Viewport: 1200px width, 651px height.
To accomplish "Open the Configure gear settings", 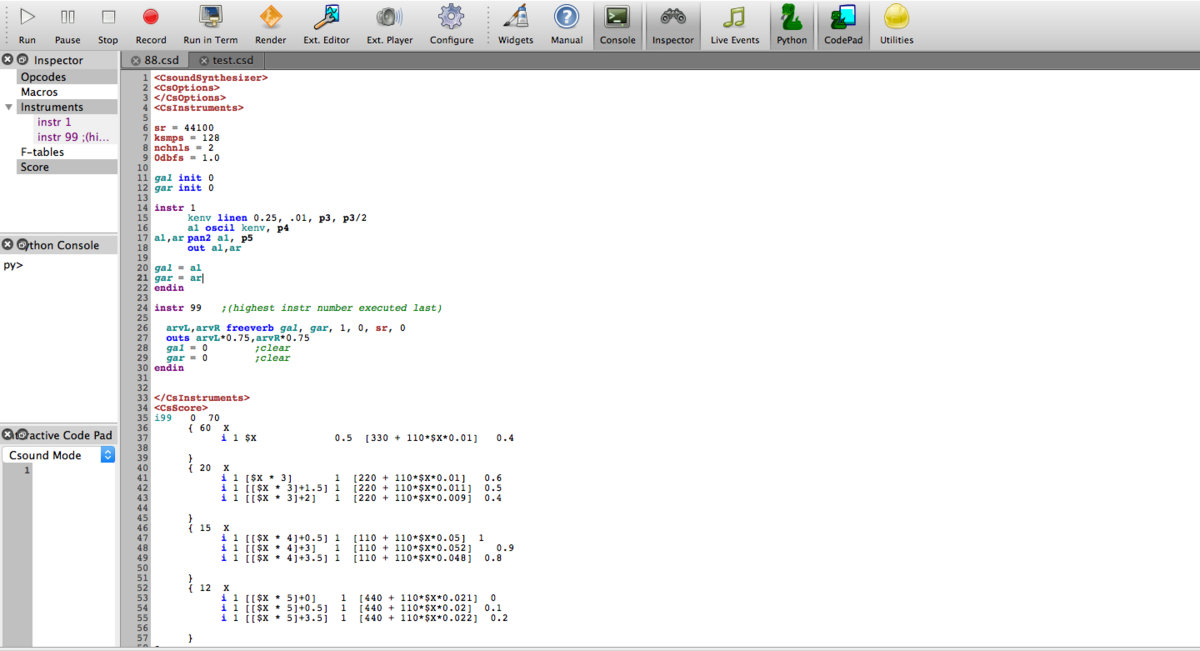I will click(x=451, y=17).
